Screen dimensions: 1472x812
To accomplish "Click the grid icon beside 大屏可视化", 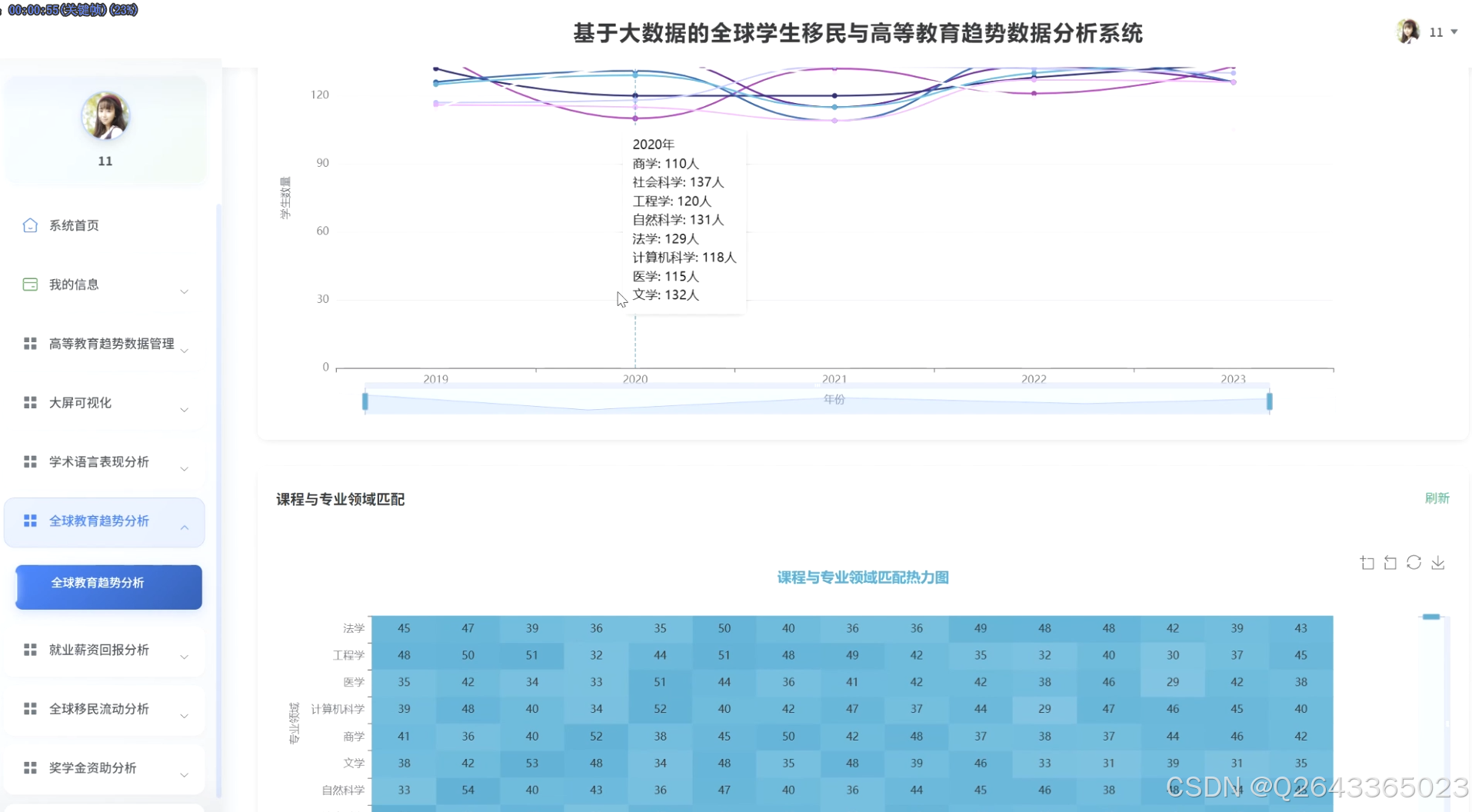I will coord(30,403).
